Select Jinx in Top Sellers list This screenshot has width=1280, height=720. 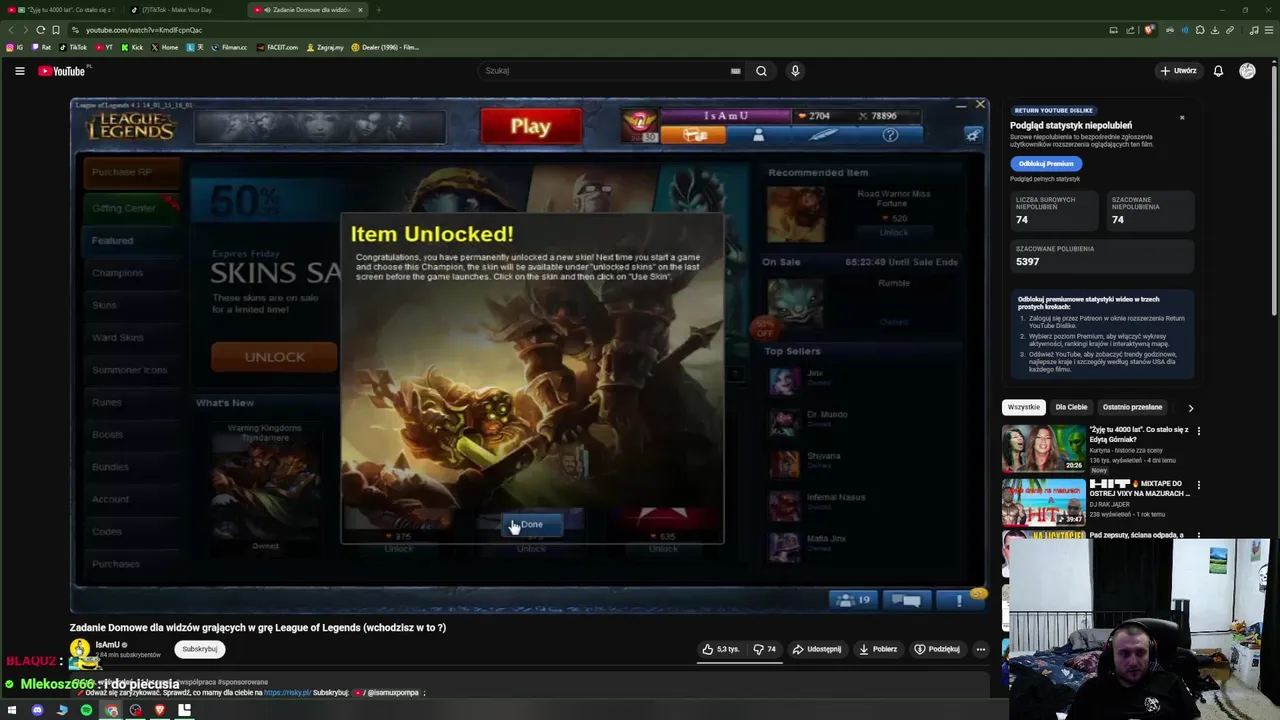tap(784, 380)
